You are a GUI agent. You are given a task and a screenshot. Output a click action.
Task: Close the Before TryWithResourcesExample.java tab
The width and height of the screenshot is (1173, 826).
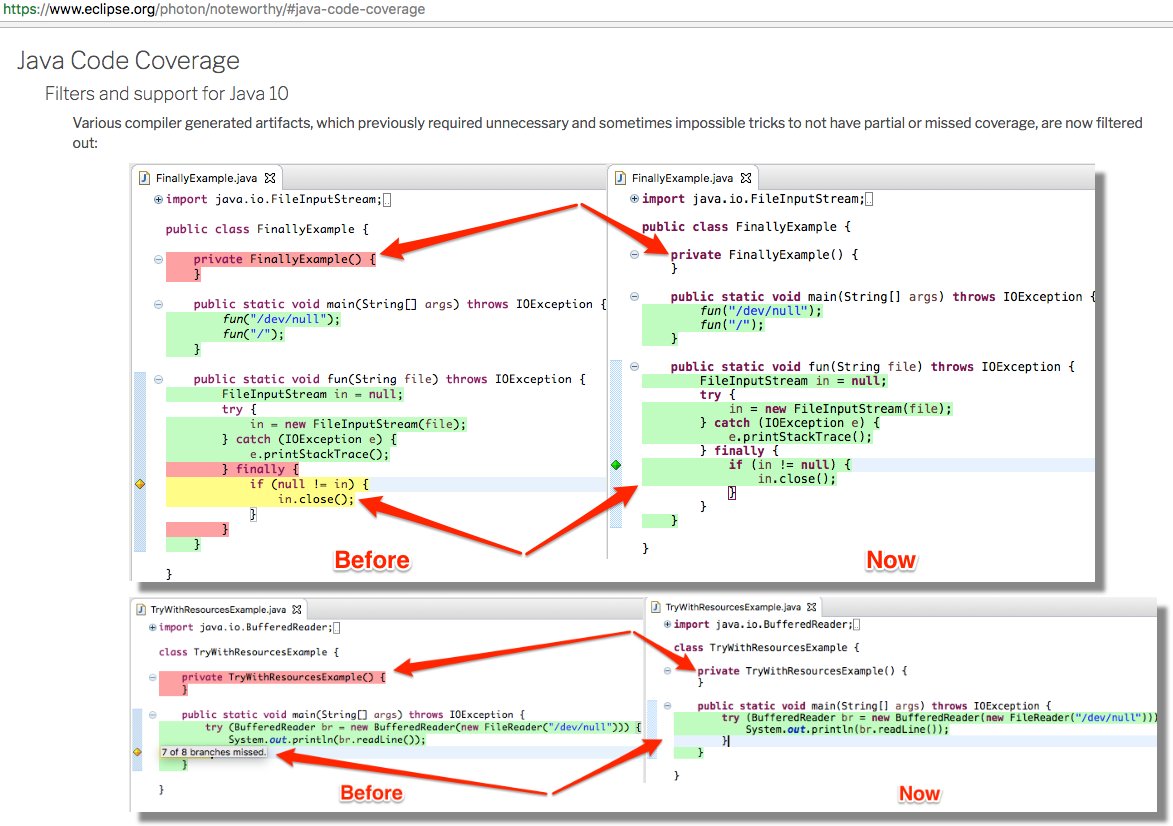pos(297,610)
